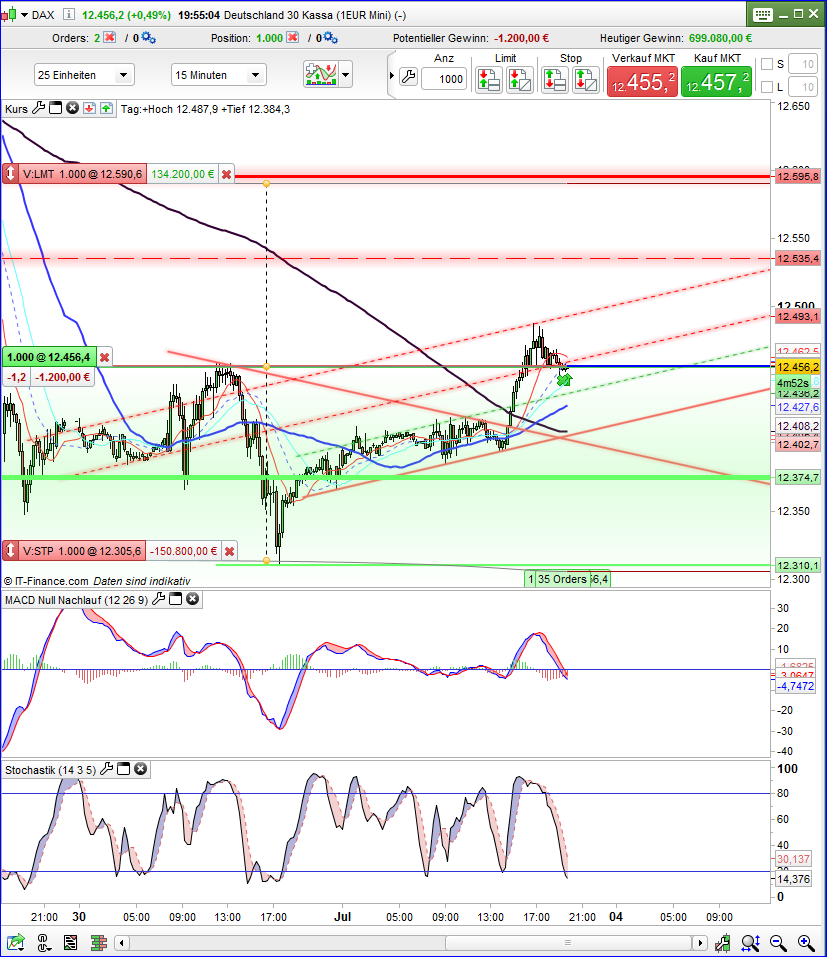Place first Stop order icon

[555, 79]
